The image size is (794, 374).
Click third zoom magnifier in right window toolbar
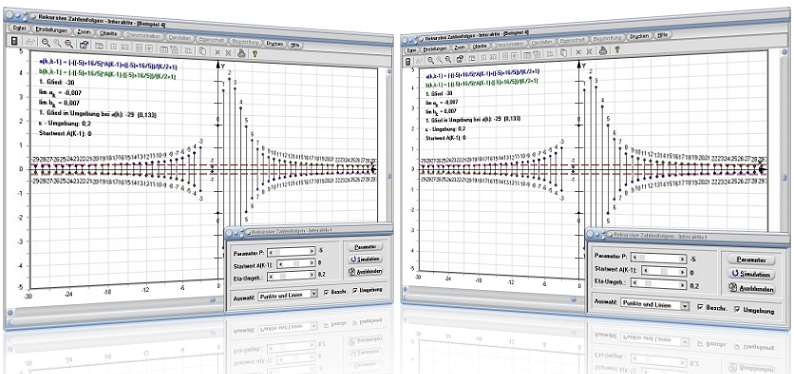[448, 59]
